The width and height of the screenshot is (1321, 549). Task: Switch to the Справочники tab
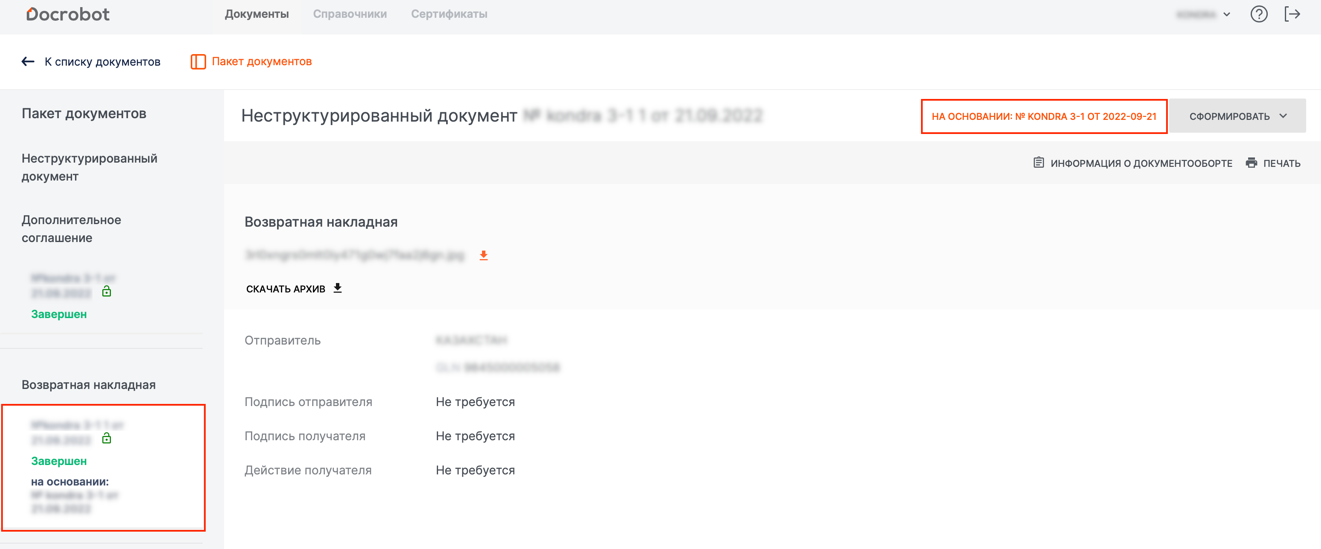350,14
